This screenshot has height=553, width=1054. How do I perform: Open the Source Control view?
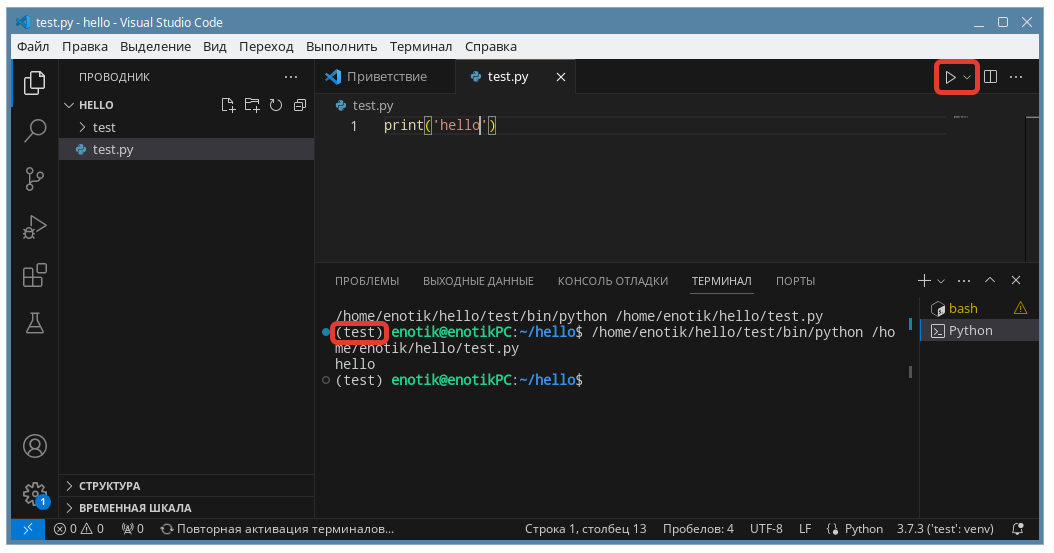(34, 179)
